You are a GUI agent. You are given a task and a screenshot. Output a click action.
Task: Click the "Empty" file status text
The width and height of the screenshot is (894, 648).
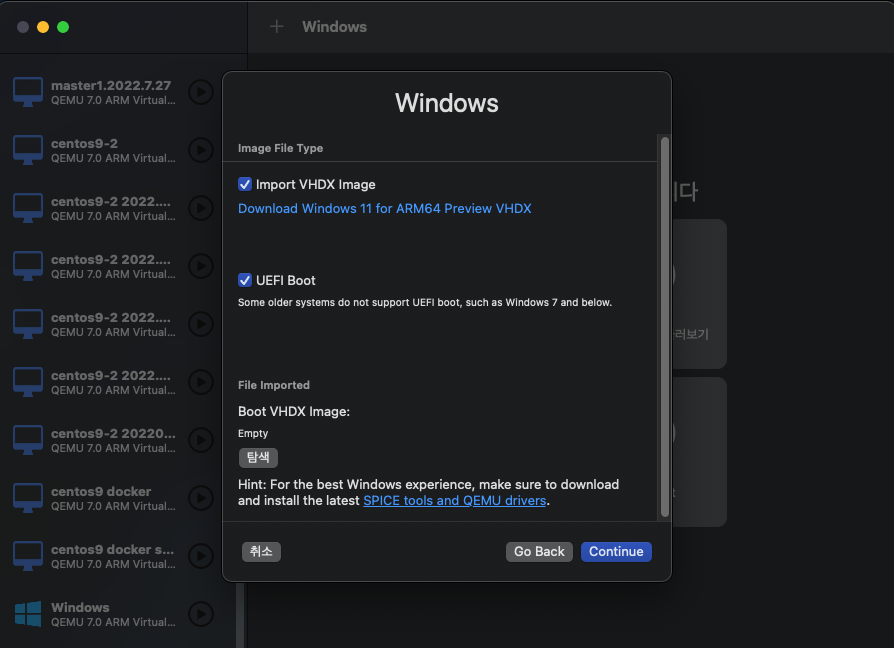click(253, 434)
